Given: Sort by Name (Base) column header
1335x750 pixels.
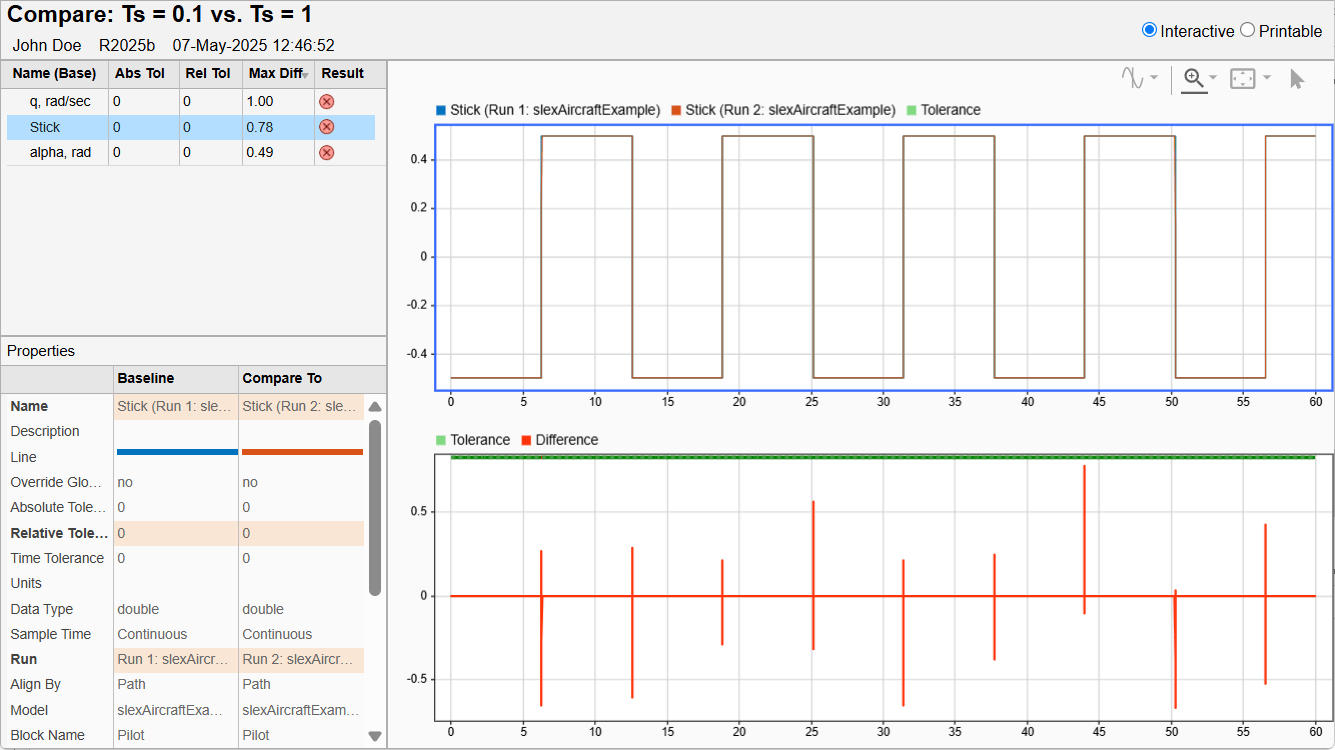Looking at the screenshot, I should (x=54, y=73).
